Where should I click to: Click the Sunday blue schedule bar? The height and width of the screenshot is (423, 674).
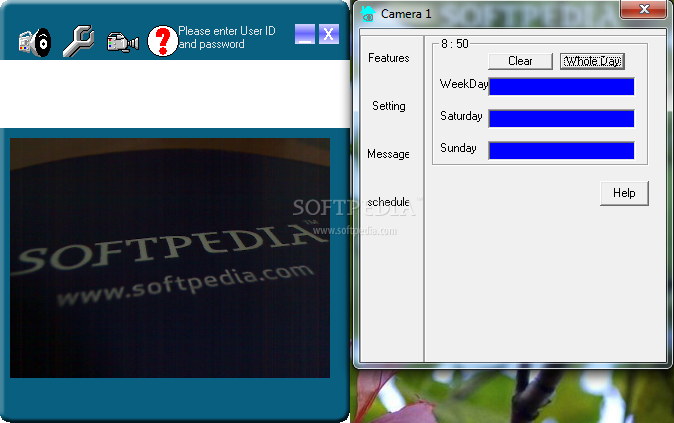click(x=561, y=150)
